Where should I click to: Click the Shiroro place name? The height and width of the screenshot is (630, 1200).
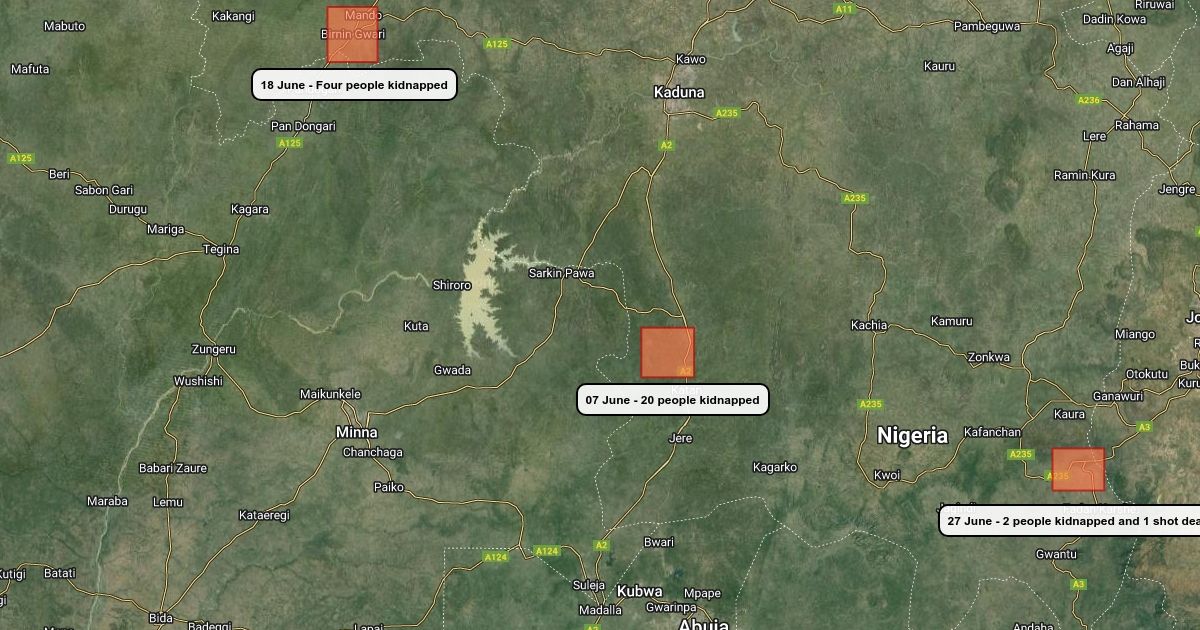tap(451, 285)
